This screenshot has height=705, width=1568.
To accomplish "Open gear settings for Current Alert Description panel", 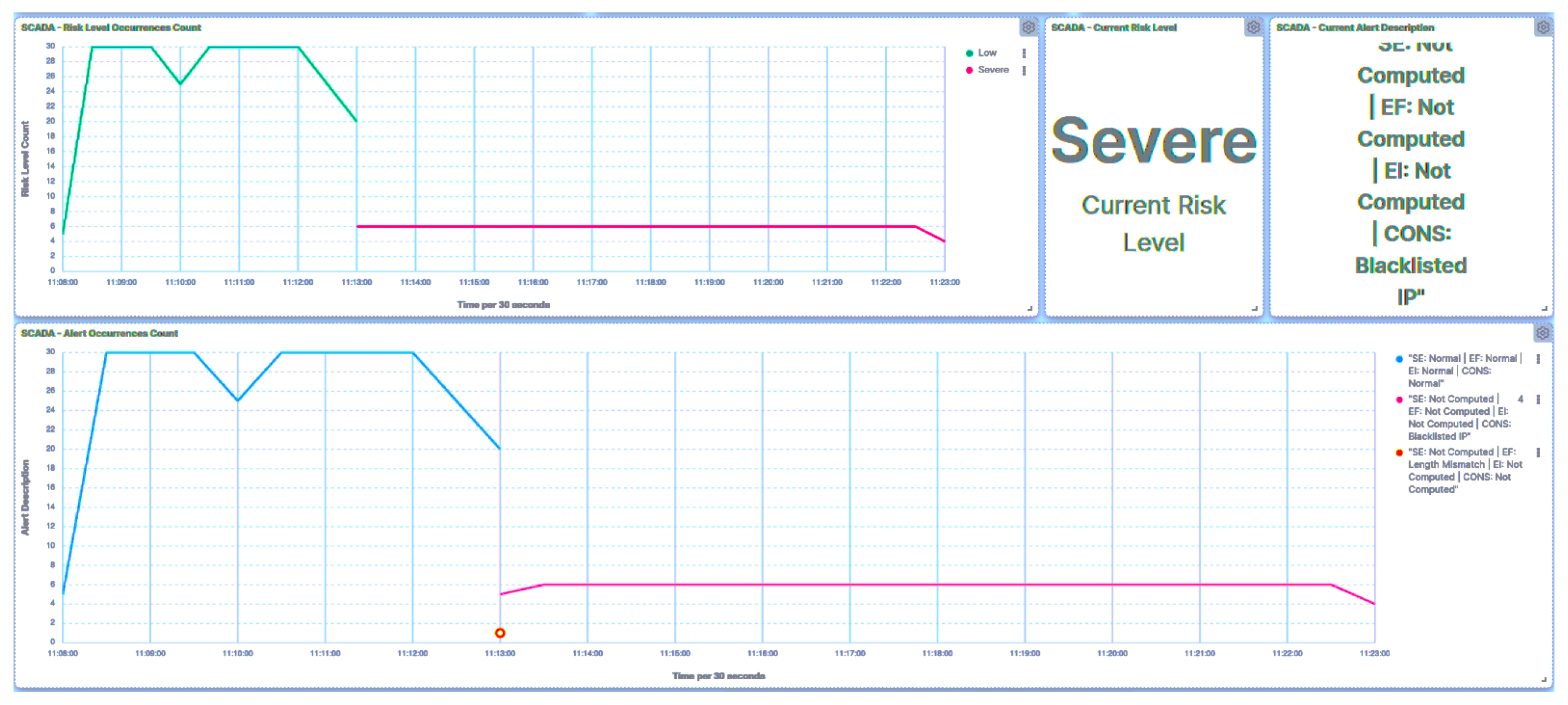I will coord(1543,28).
